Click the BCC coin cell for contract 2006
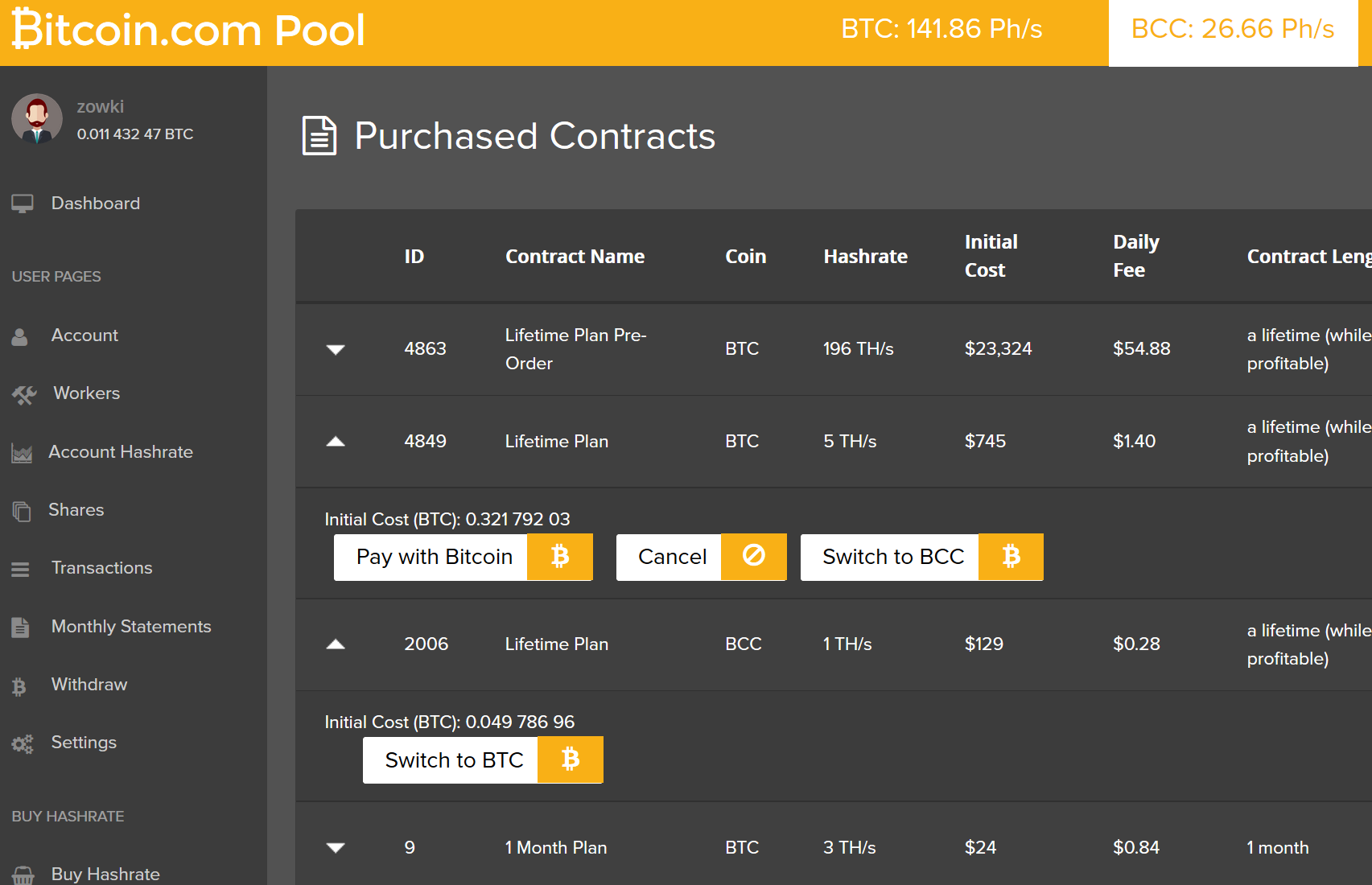This screenshot has height=885, width=1372. coord(744,644)
